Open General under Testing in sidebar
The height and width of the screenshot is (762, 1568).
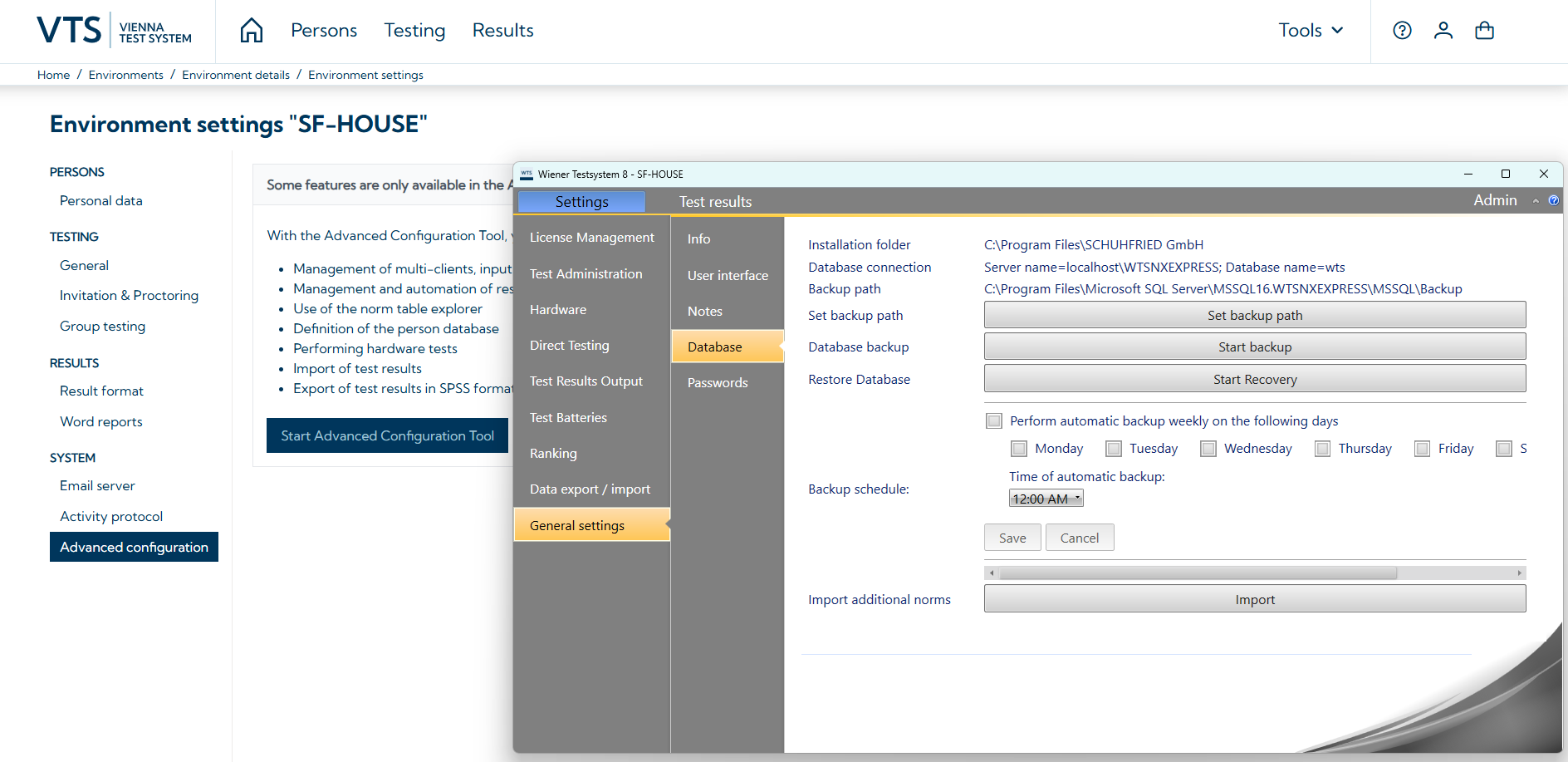pos(84,266)
